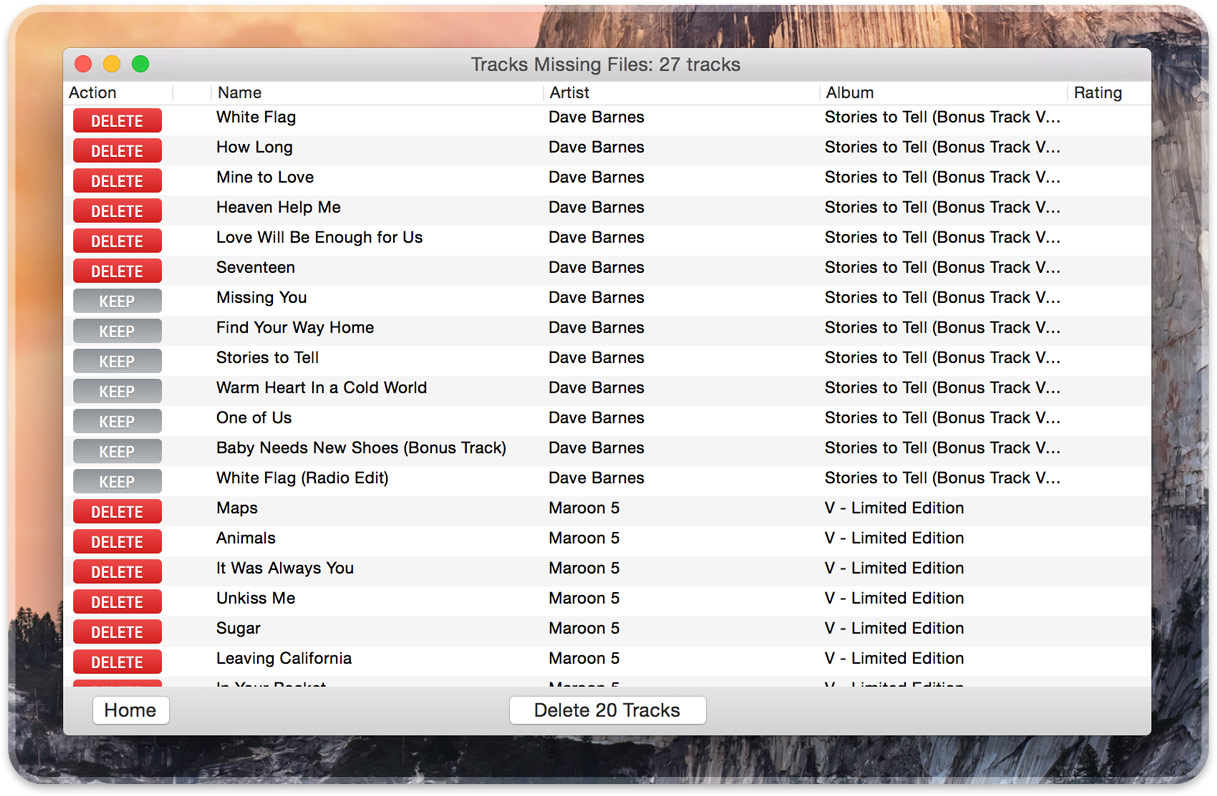The height and width of the screenshot is (796, 1217).
Task: Toggle the DELETE button for "Mine to Love"
Action: (116, 180)
